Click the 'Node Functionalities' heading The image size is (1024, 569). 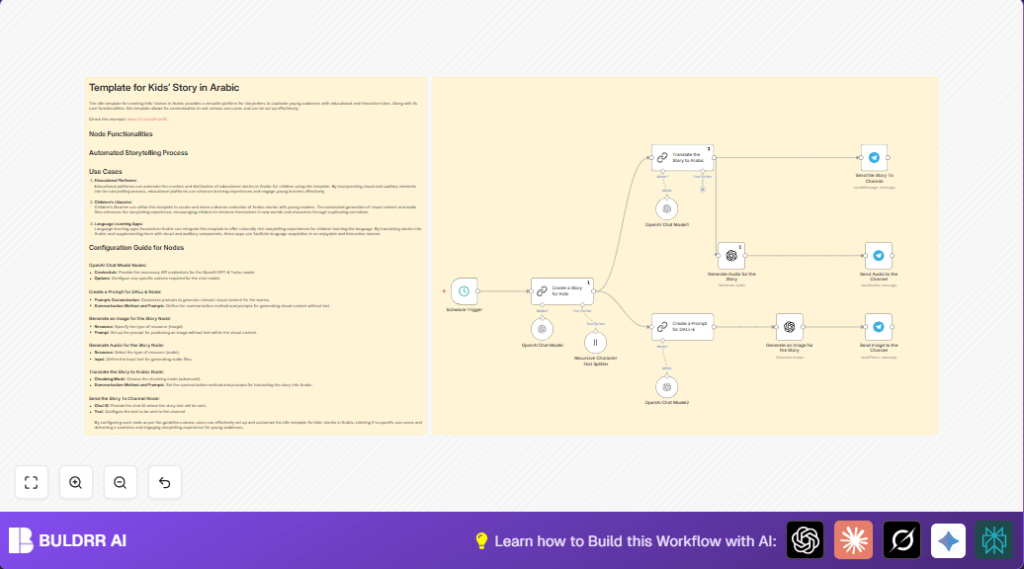click(121, 134)
